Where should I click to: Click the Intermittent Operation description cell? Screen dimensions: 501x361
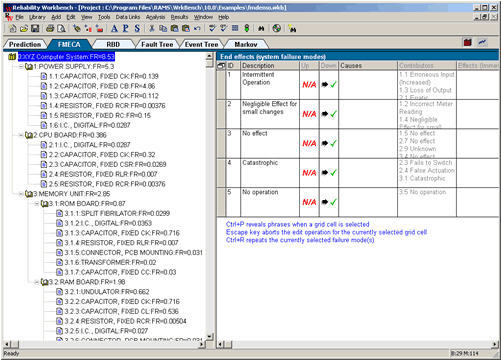[270, 85]
